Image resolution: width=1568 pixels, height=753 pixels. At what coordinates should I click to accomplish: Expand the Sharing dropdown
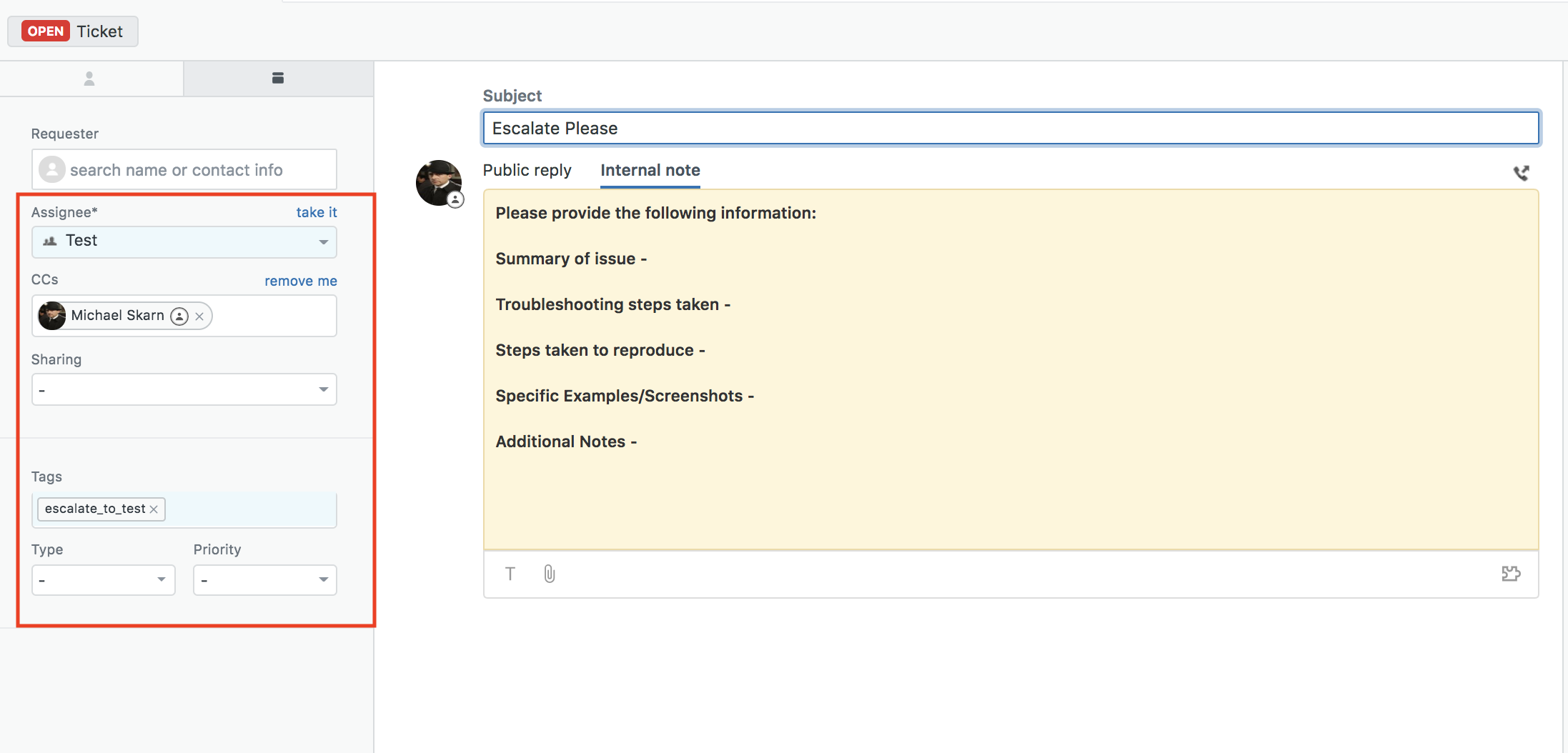(184, 389)
